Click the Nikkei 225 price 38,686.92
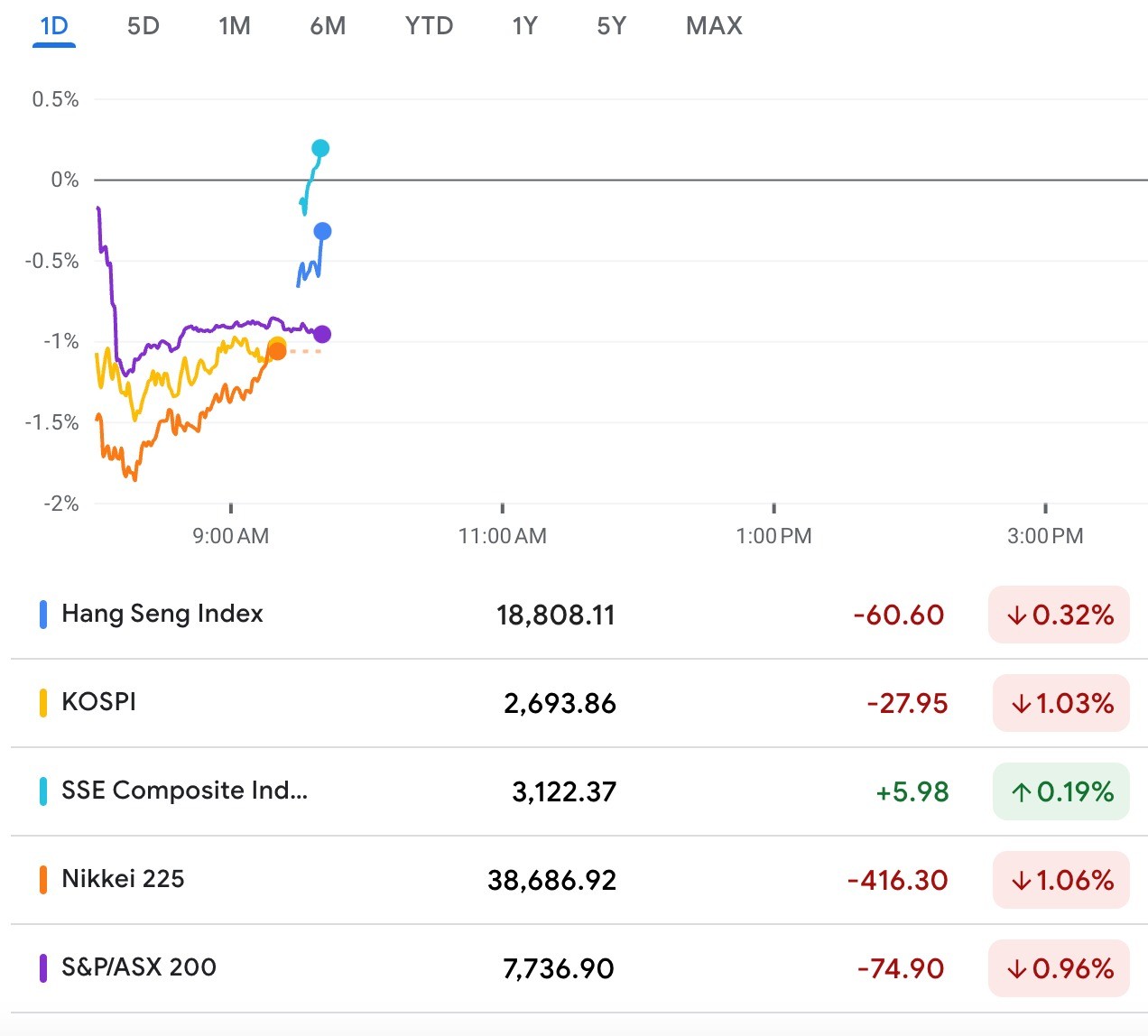Viewport: 1148px width, 1036px height. (x=551, y=881)
